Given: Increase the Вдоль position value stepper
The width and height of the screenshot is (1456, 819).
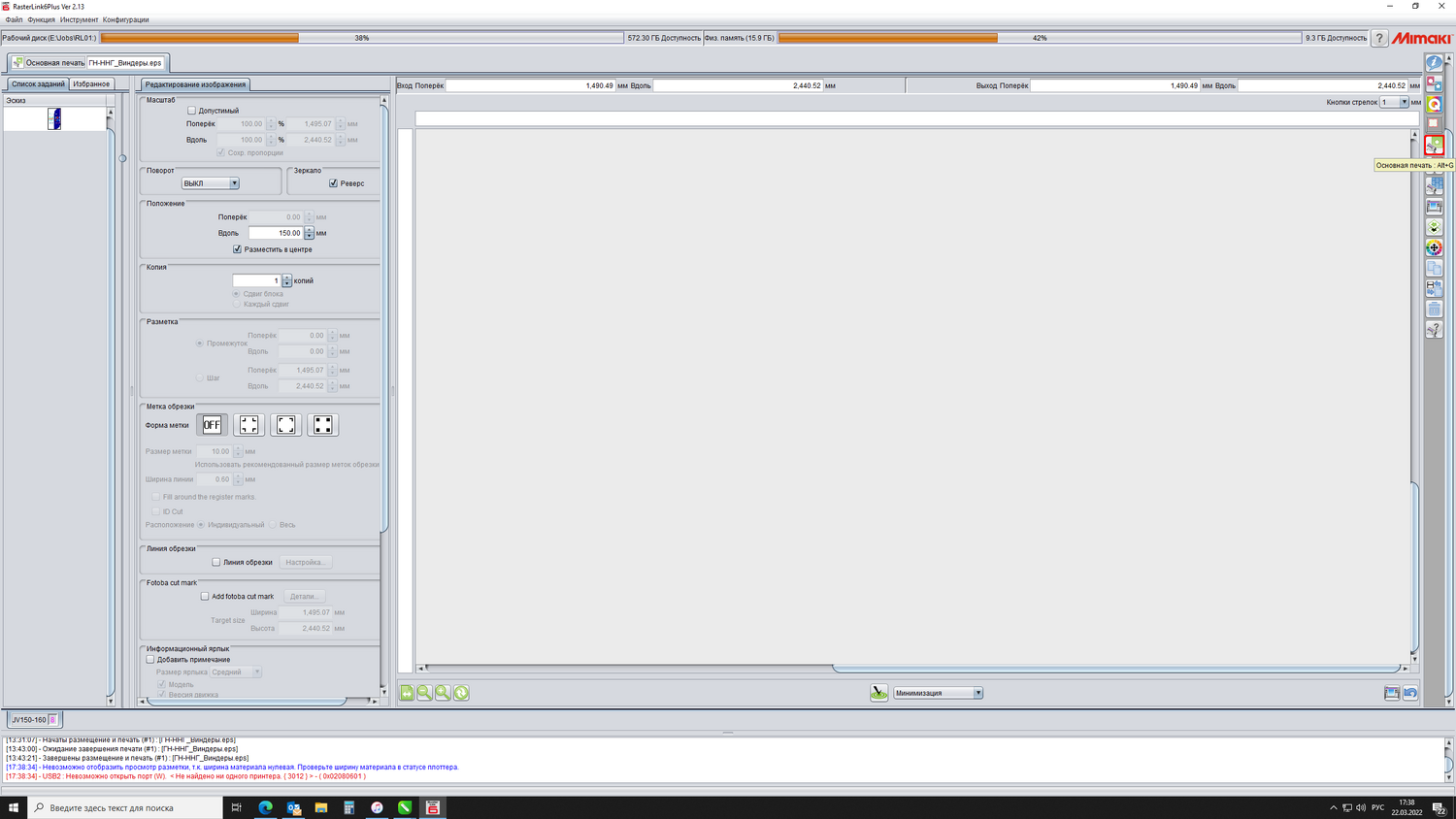Looking at the screenshot, I should pyautogui.click(x=309, y=230).
